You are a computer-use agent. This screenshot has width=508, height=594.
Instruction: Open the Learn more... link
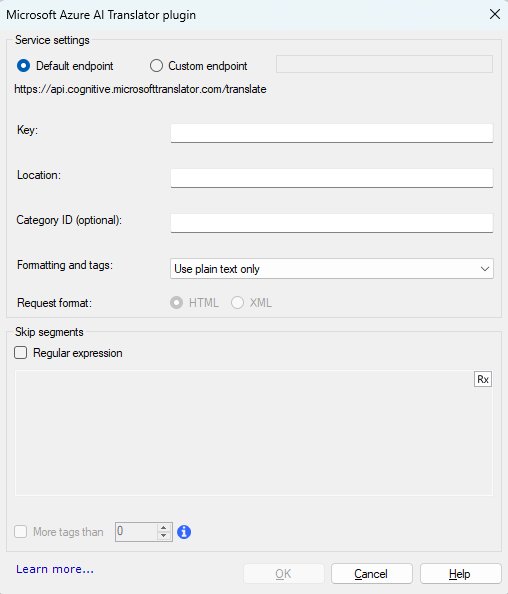click(55, 569)
